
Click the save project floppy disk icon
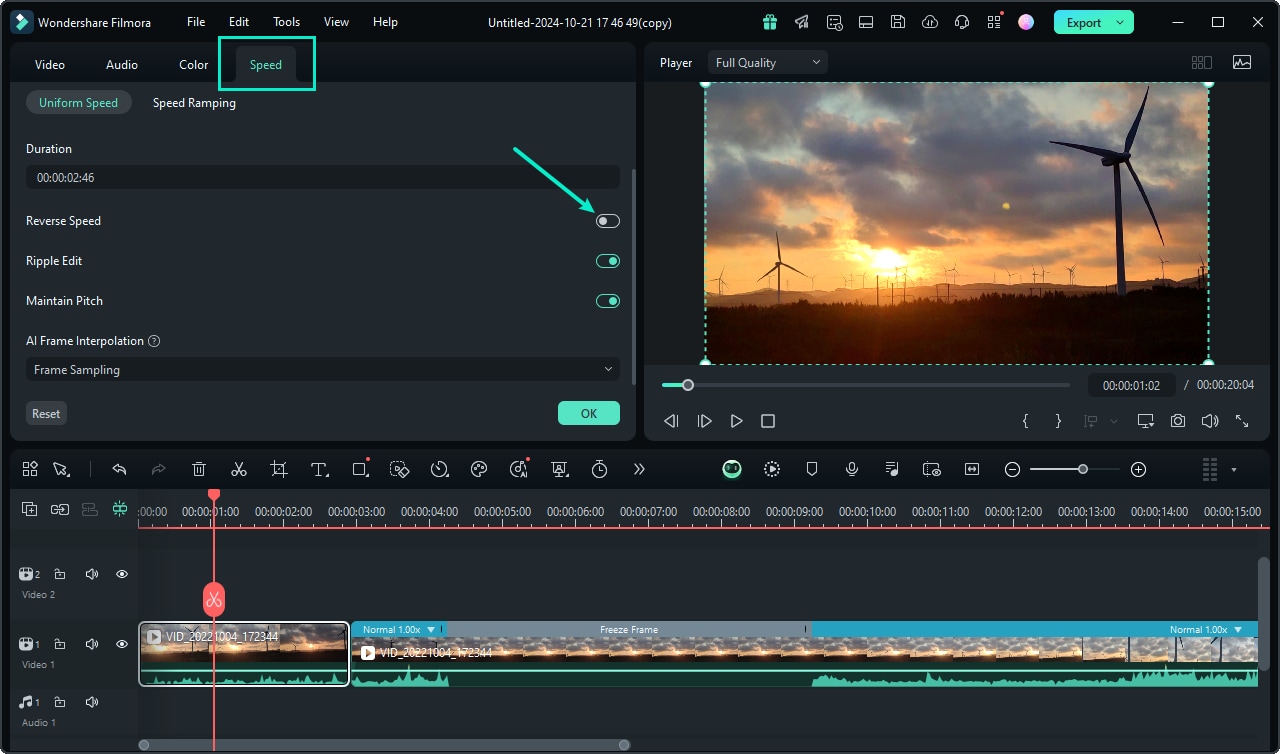pos(898,22)
